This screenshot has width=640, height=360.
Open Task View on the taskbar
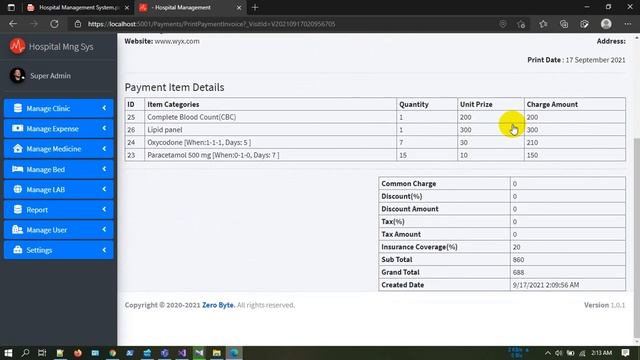click(x=42, y=353)
